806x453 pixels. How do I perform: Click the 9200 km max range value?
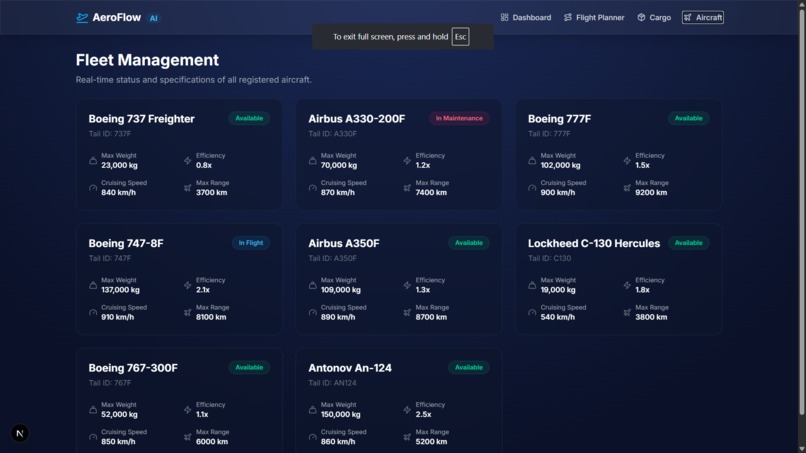point(651,193)
